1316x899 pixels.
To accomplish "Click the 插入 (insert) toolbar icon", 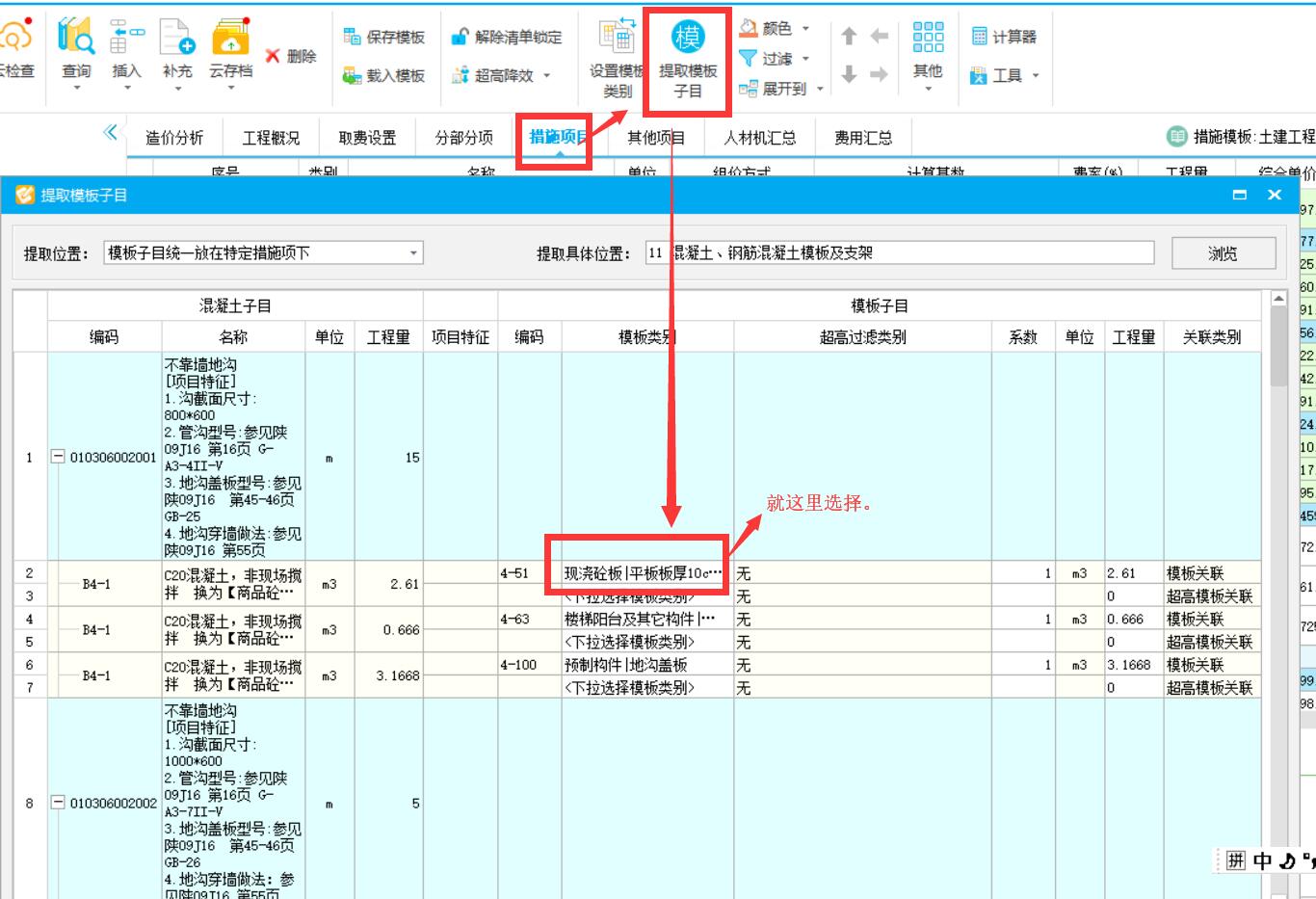I will click(x=126, y=37).
